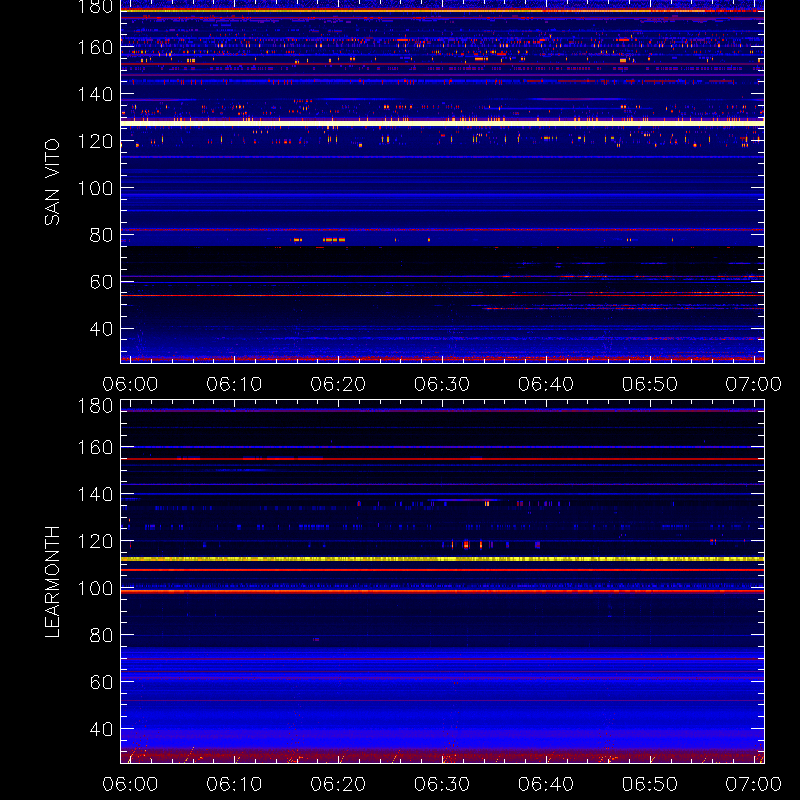Select the 80 frequency label on San Vito plot
800x800 pixels.
[101, 235]
